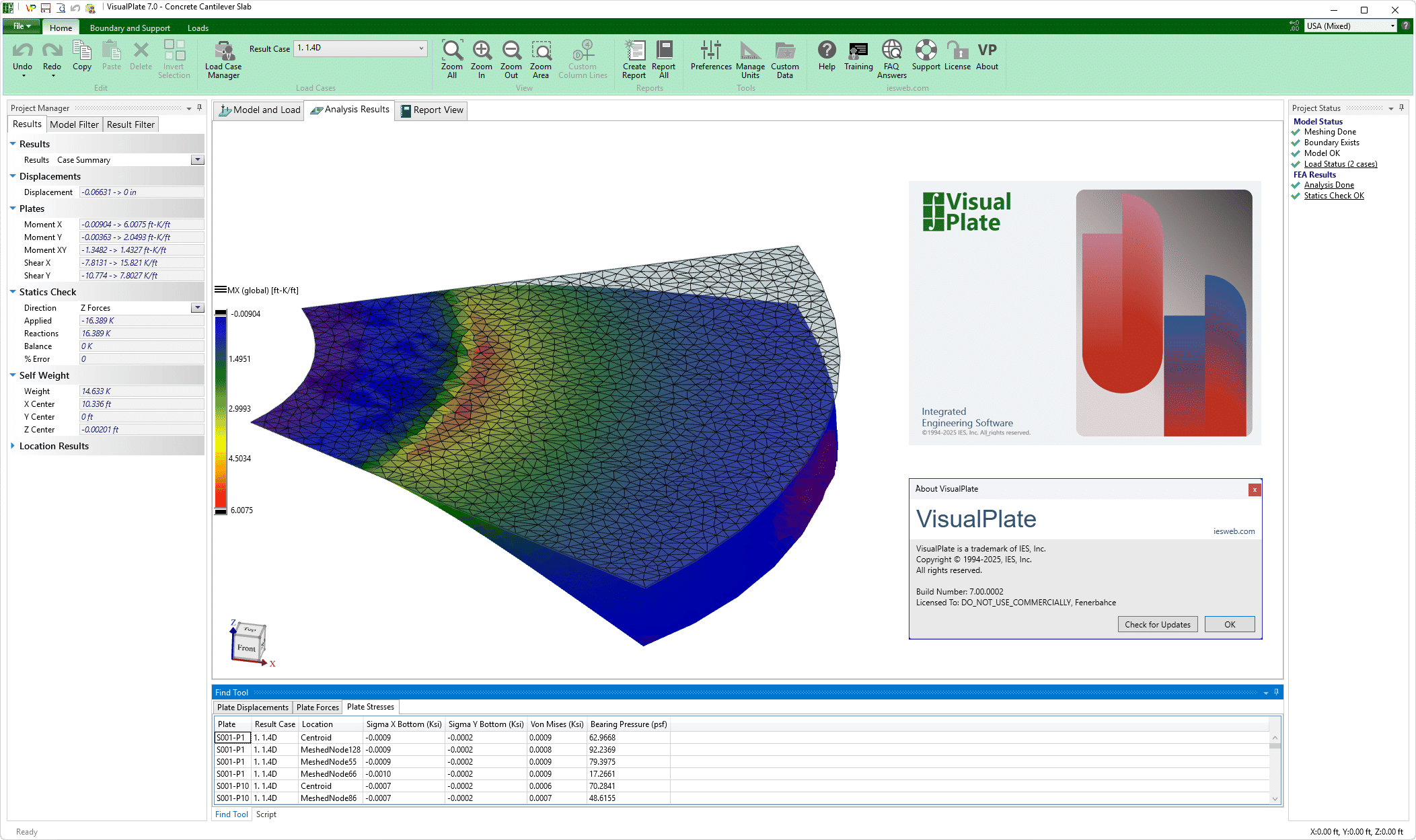The height and width of the screenshot is (840, 1416).
Task: Click the MX color legend bar
Action: (x=221, y=412)
